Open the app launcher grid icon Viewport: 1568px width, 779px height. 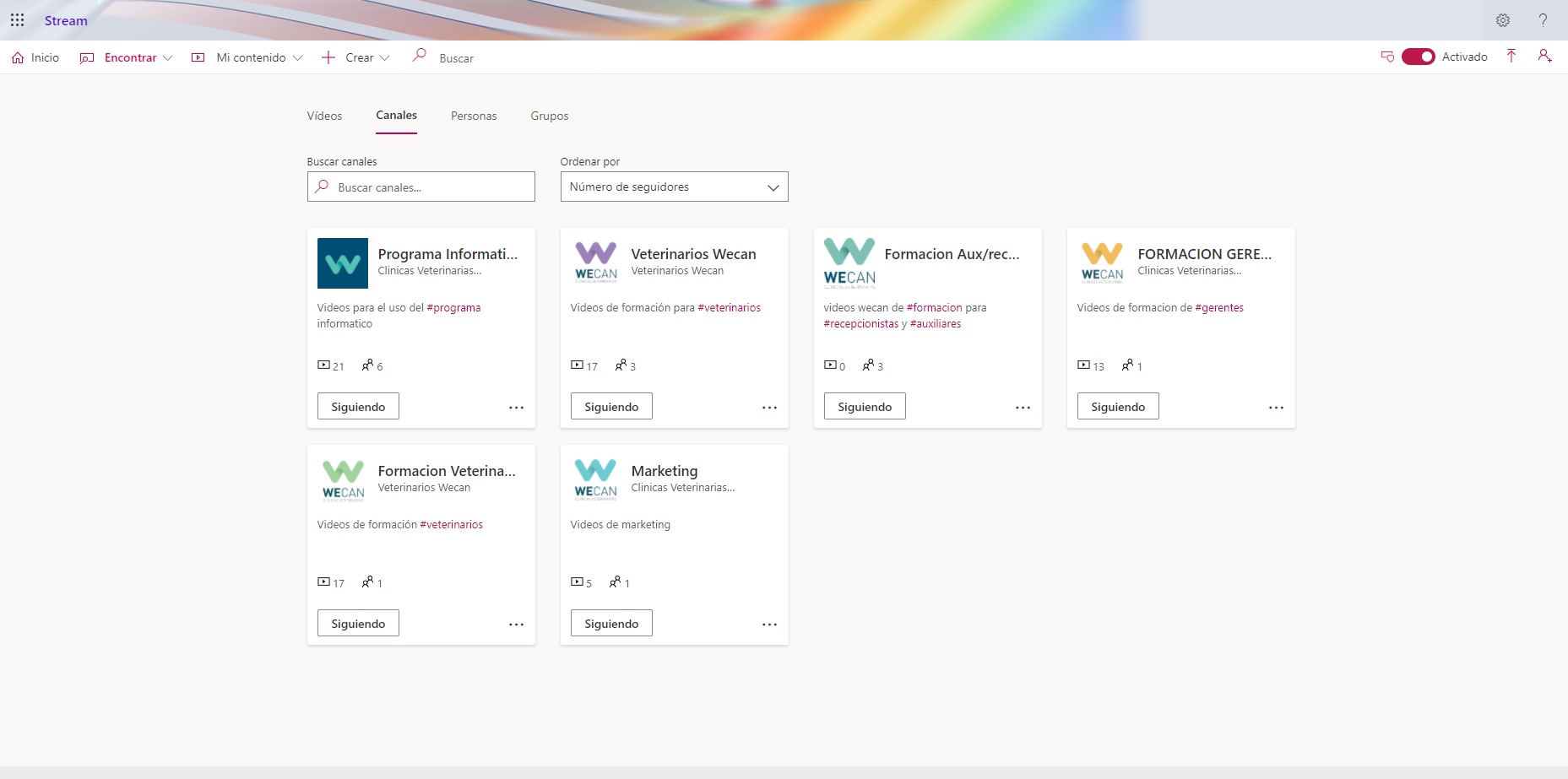[x=17, y=20]
